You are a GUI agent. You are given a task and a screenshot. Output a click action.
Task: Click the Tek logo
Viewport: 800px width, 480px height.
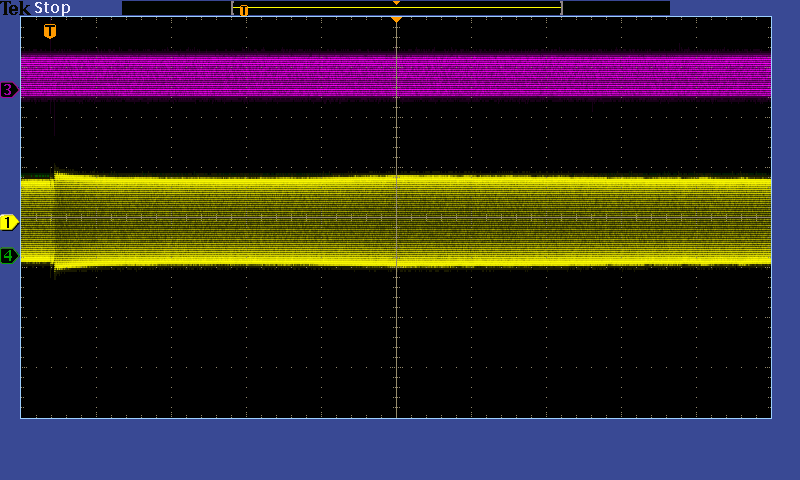pos(16,8)
